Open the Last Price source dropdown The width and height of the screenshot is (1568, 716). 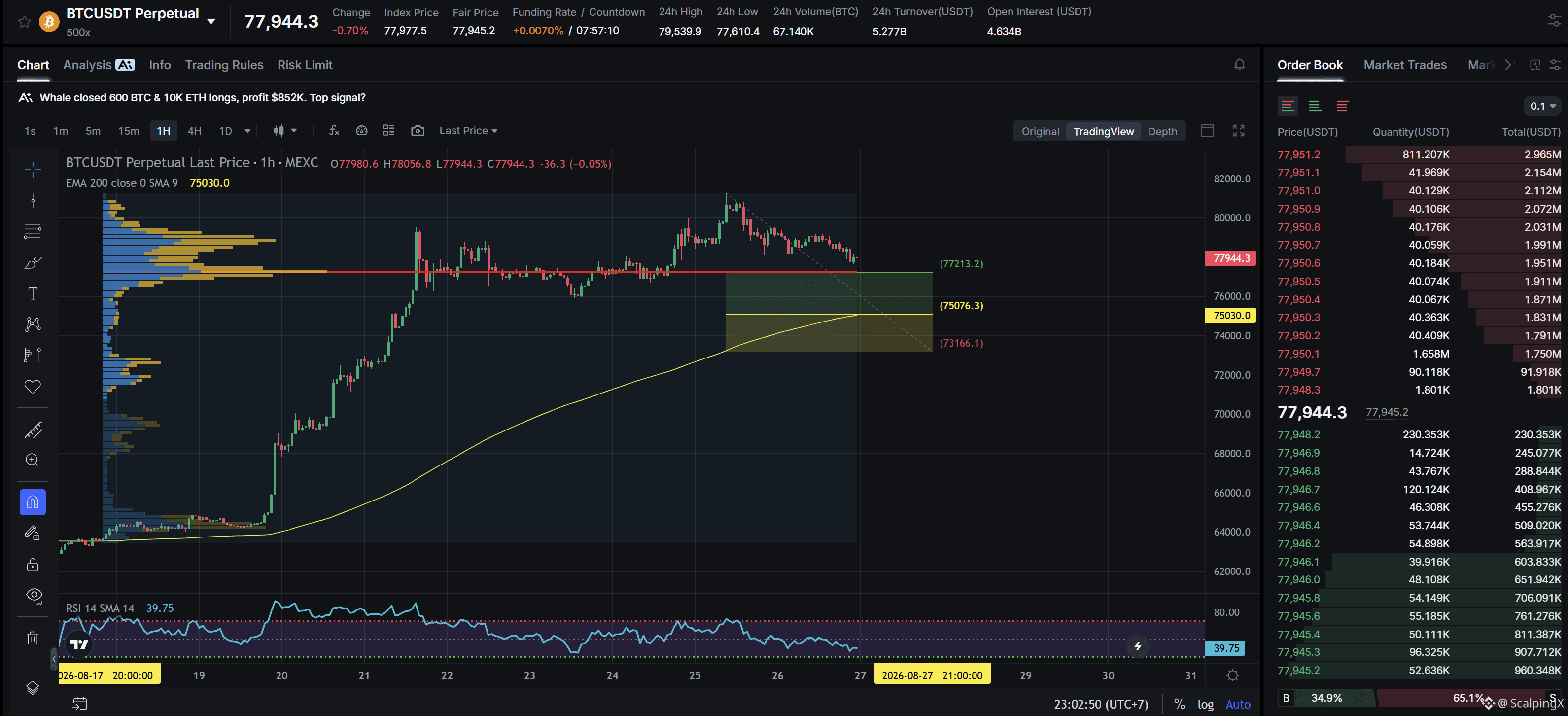click(x=468, y=130)
